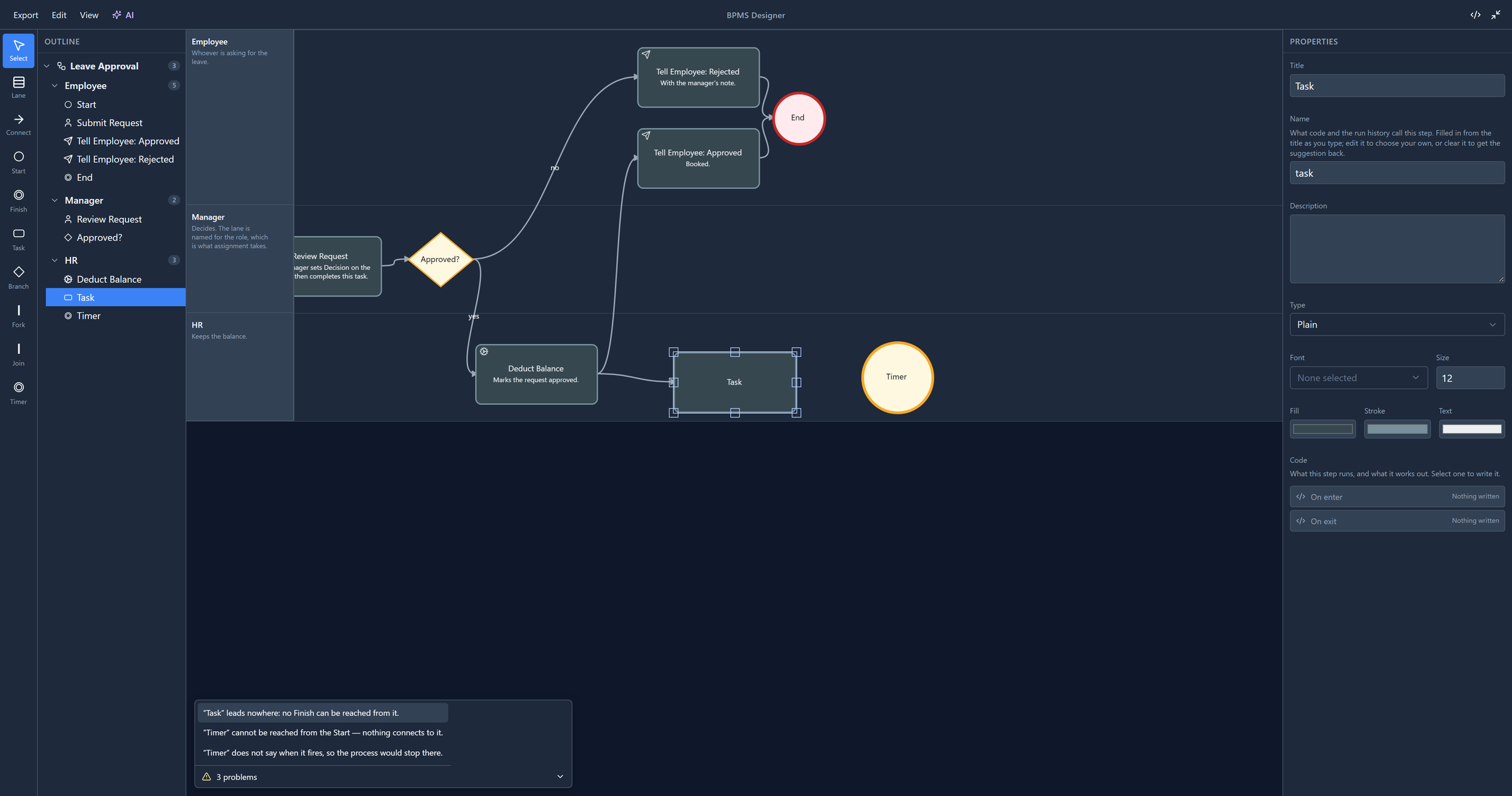The image size is (1512, 796).
Task: Collapse the HR lane in outline
Action: [x=55, y=260]
